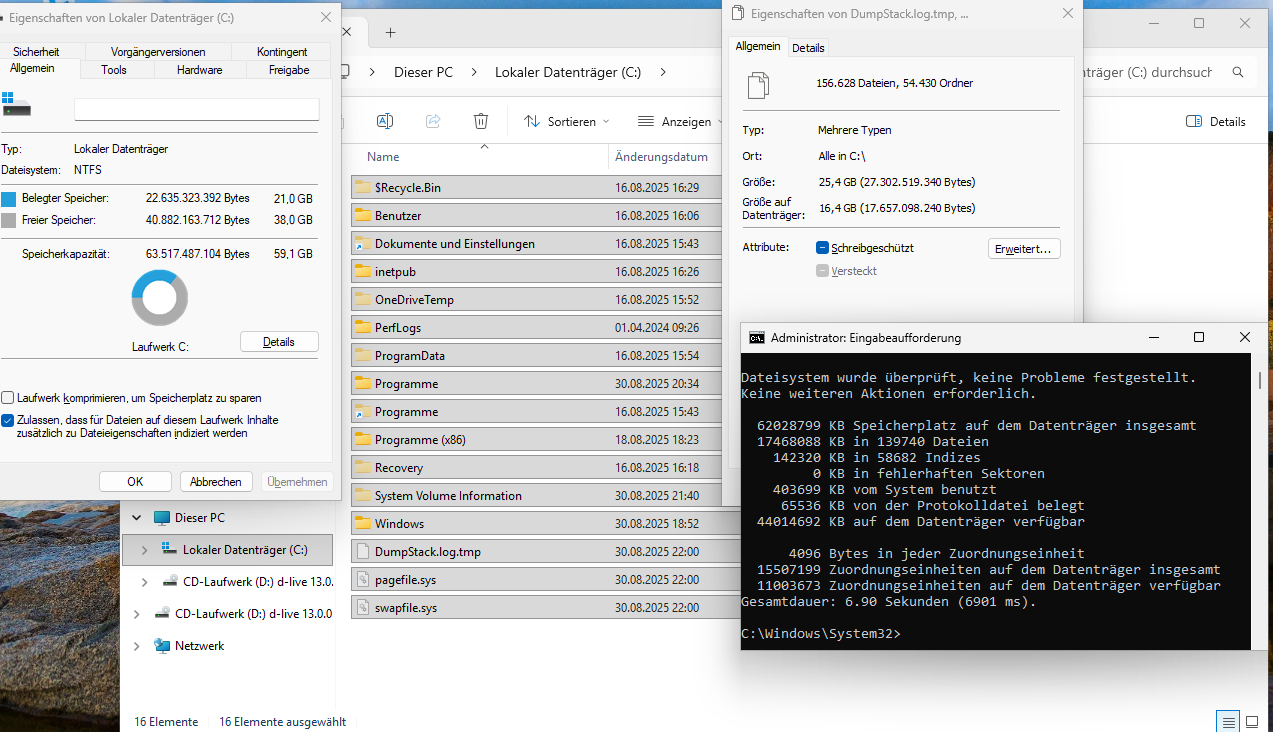Click the Dieser PC monitor icon in tree
1273x732 pixels.
(x=162, y=518)
